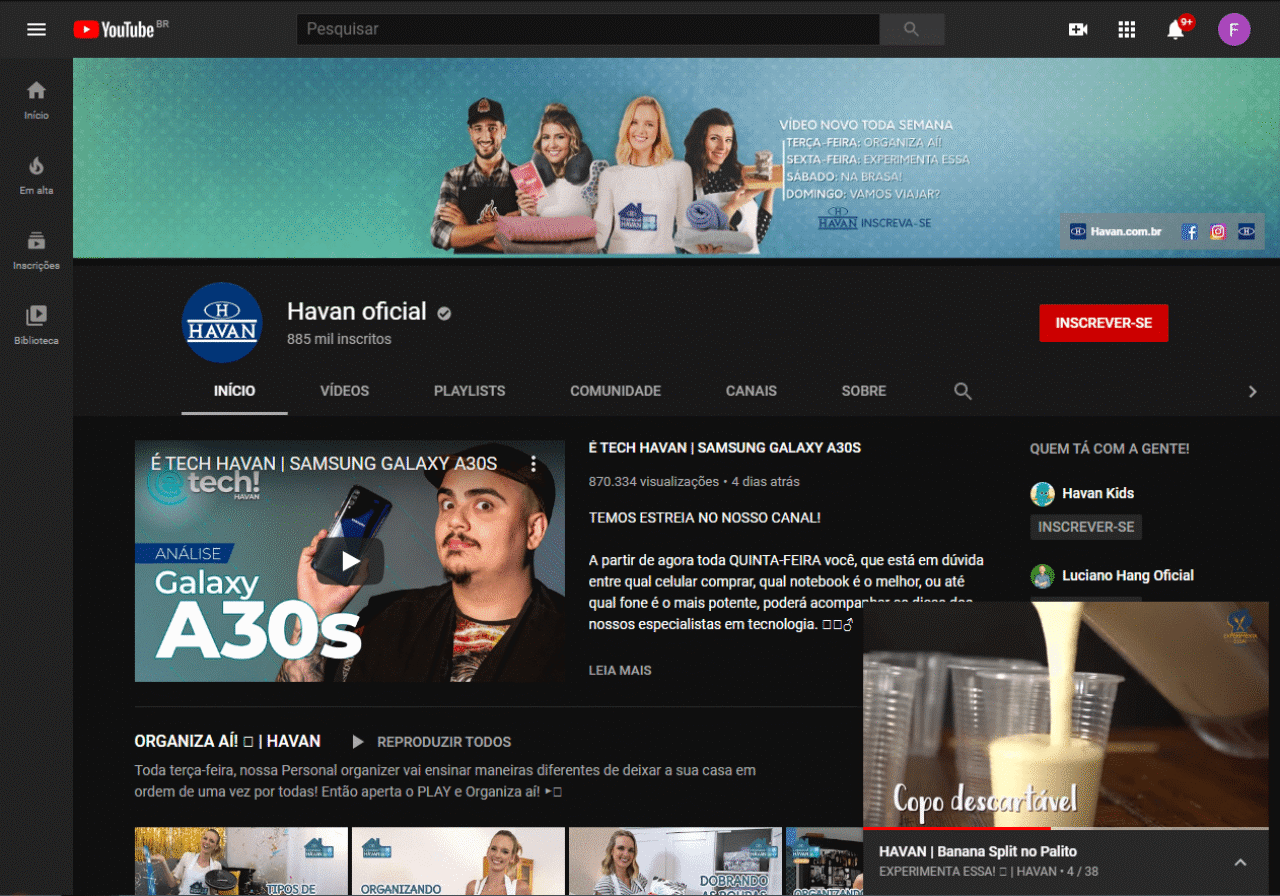Seek on the miniplayer progress bar

[x=1066, y=828]
